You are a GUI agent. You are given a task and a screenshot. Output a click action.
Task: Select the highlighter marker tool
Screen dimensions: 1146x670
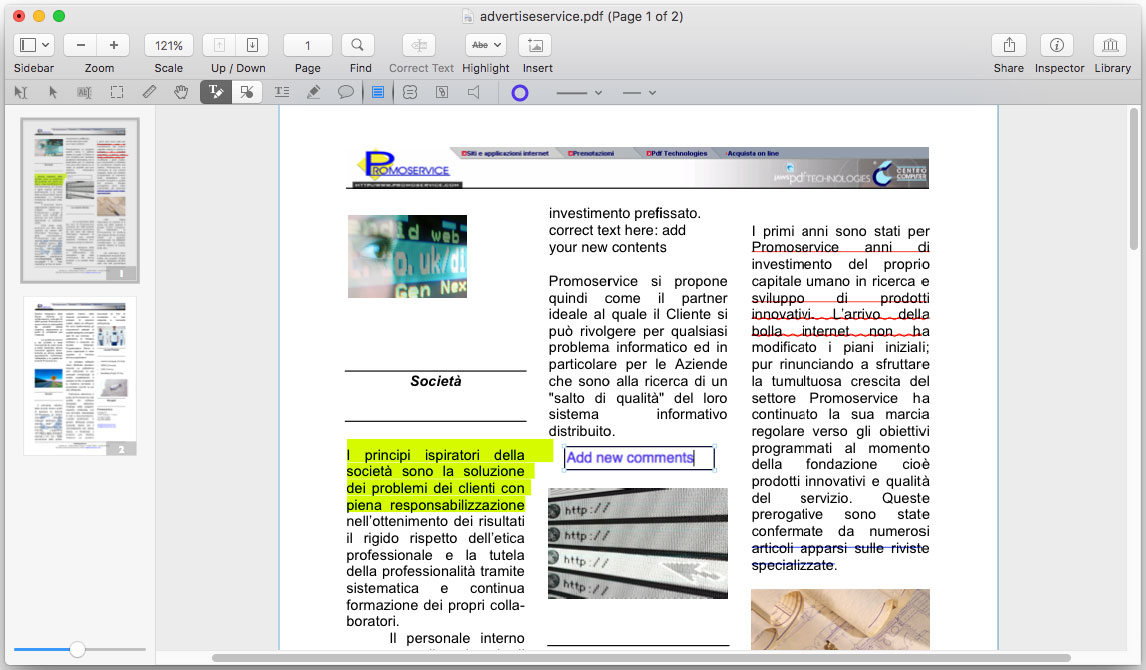pos(314,92)
